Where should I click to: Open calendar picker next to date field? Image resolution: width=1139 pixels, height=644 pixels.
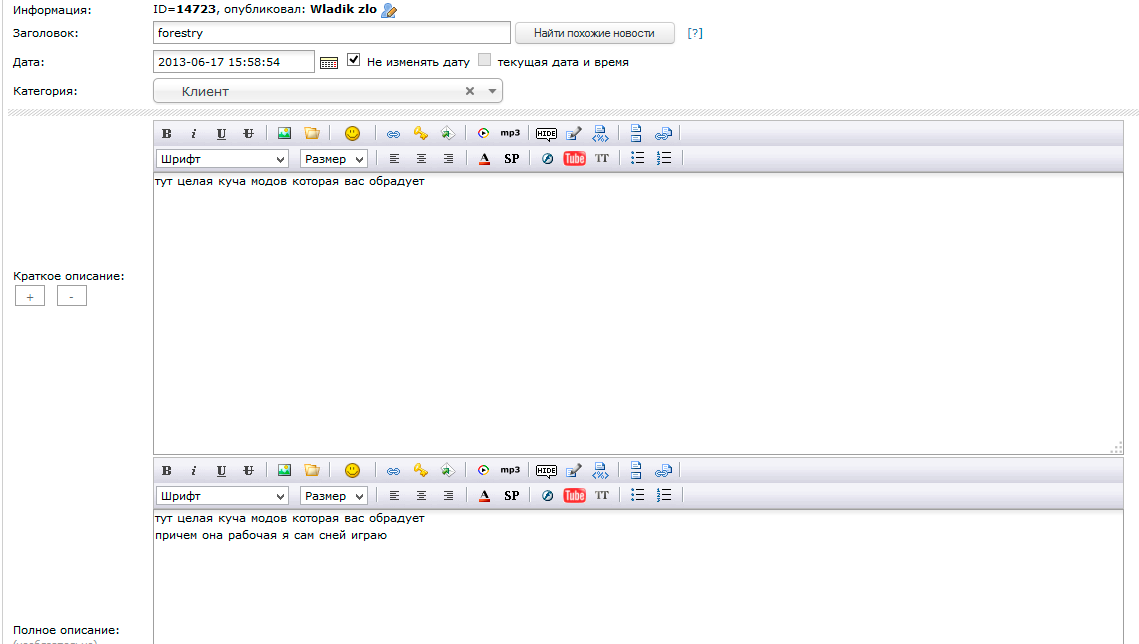pyautogui.click(x=329, y=62)
